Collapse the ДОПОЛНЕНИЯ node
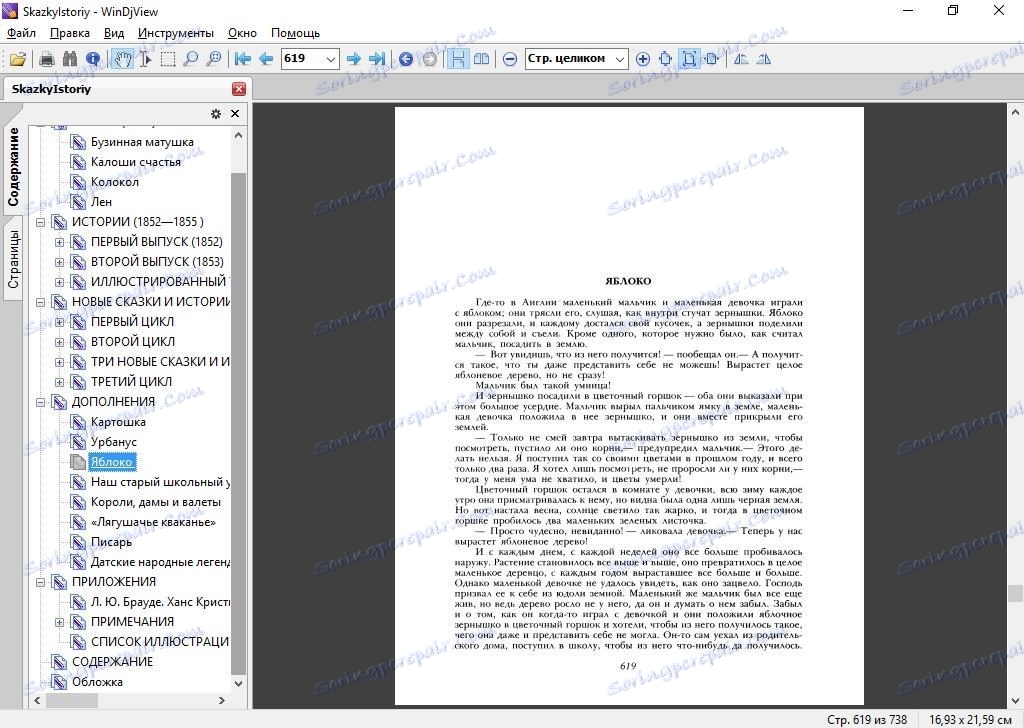The height and width of the screenshot is (728, 1024). coord(40,402)
